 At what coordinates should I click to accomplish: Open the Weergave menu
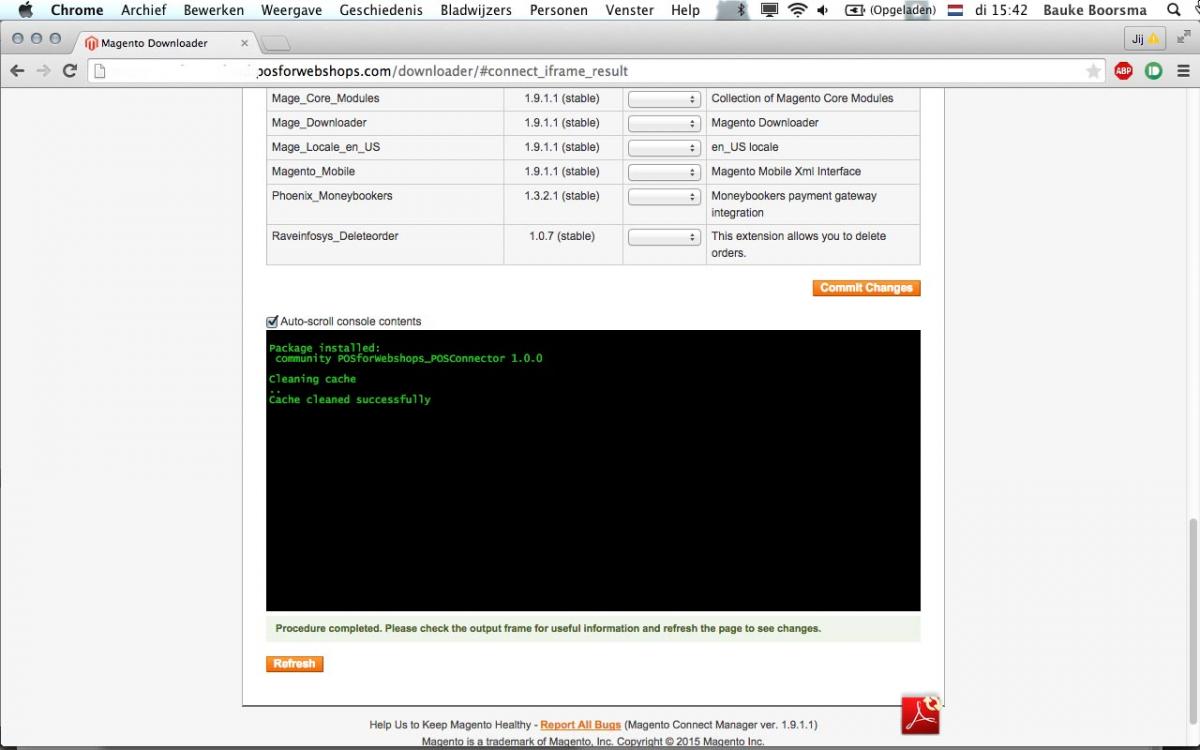tap(291, 10)
